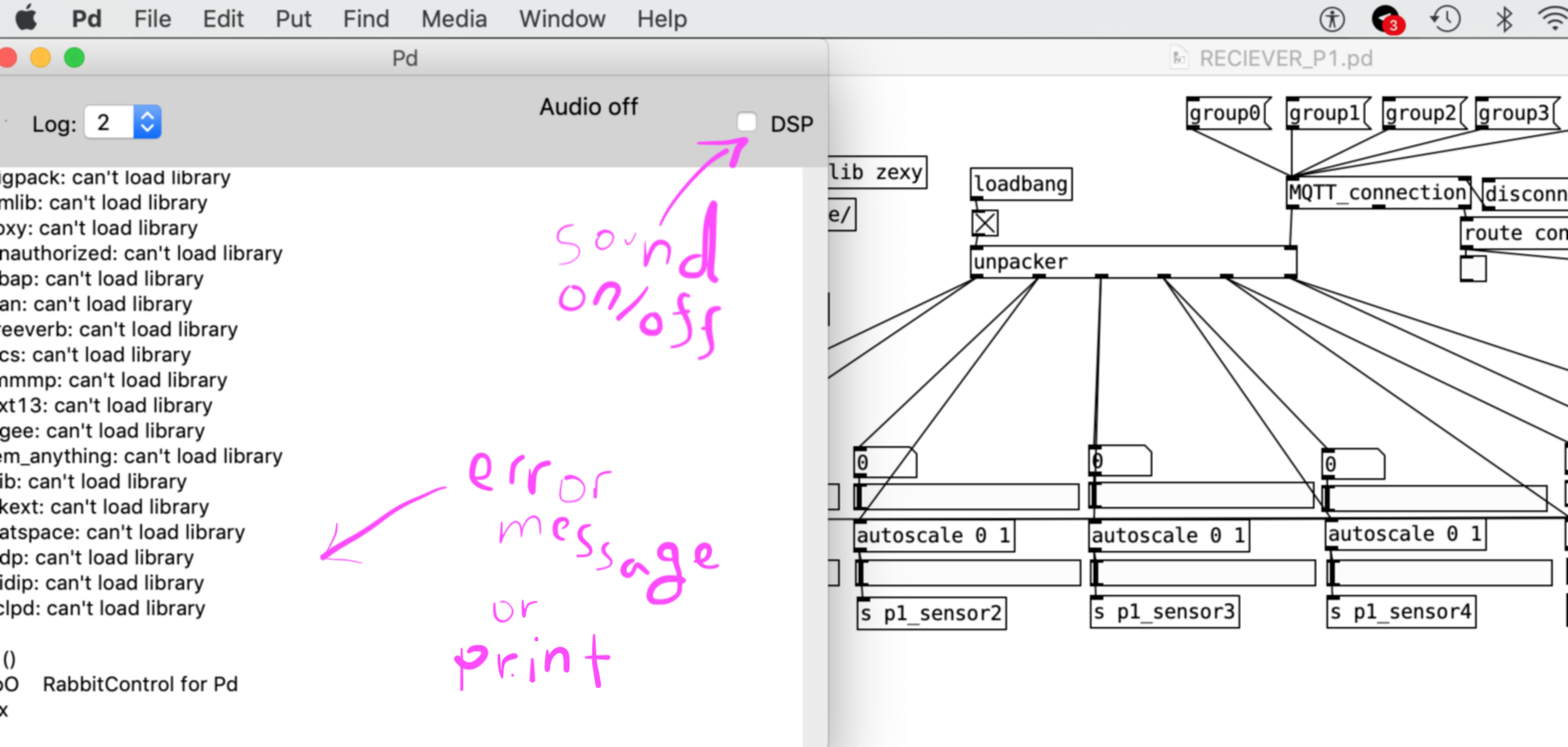Click the slider above s p1_sensor3
This screenshot has width=1568, height=747.
[1203, 573]
